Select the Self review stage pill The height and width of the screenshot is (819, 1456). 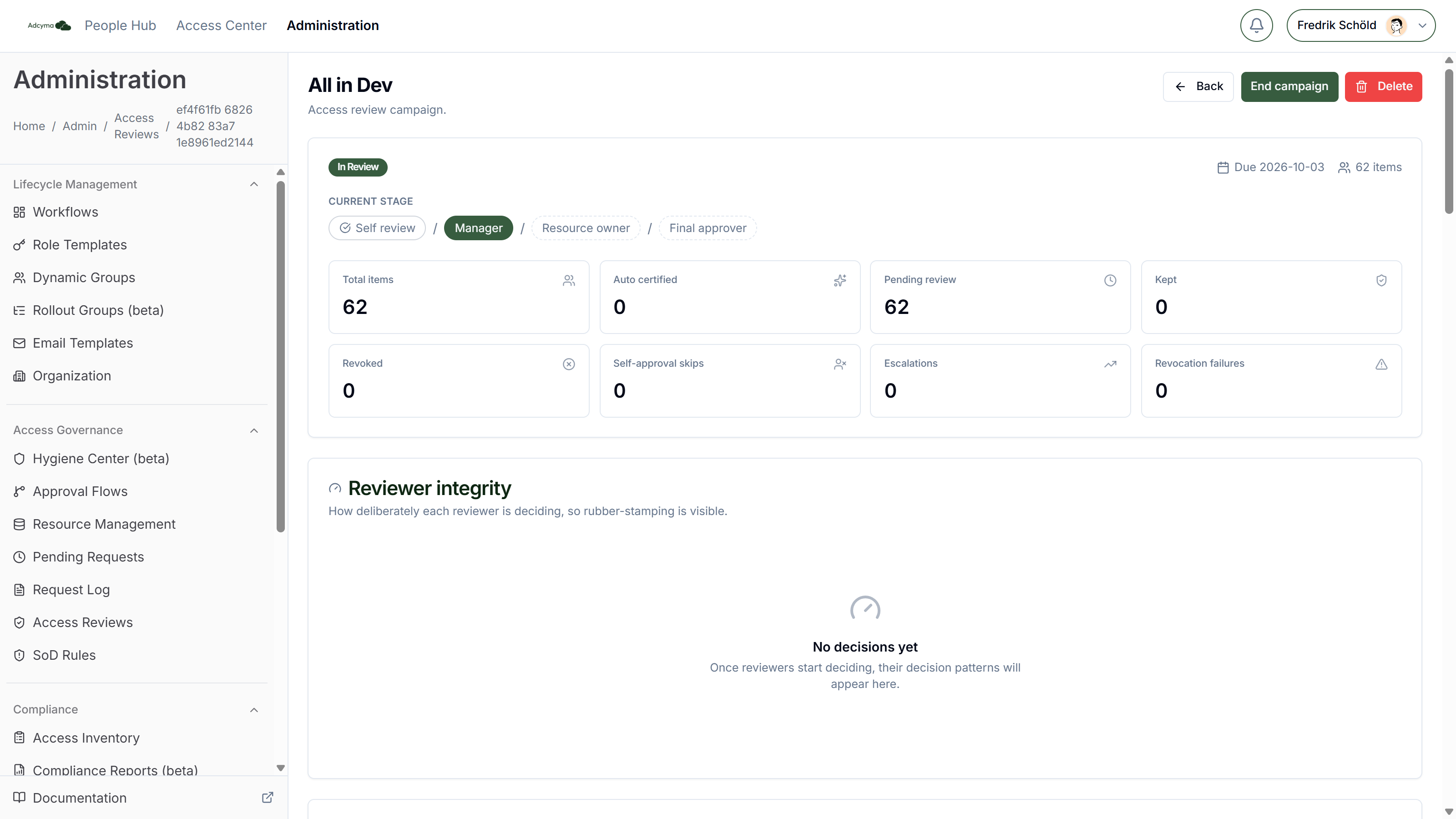coord(377,228)
